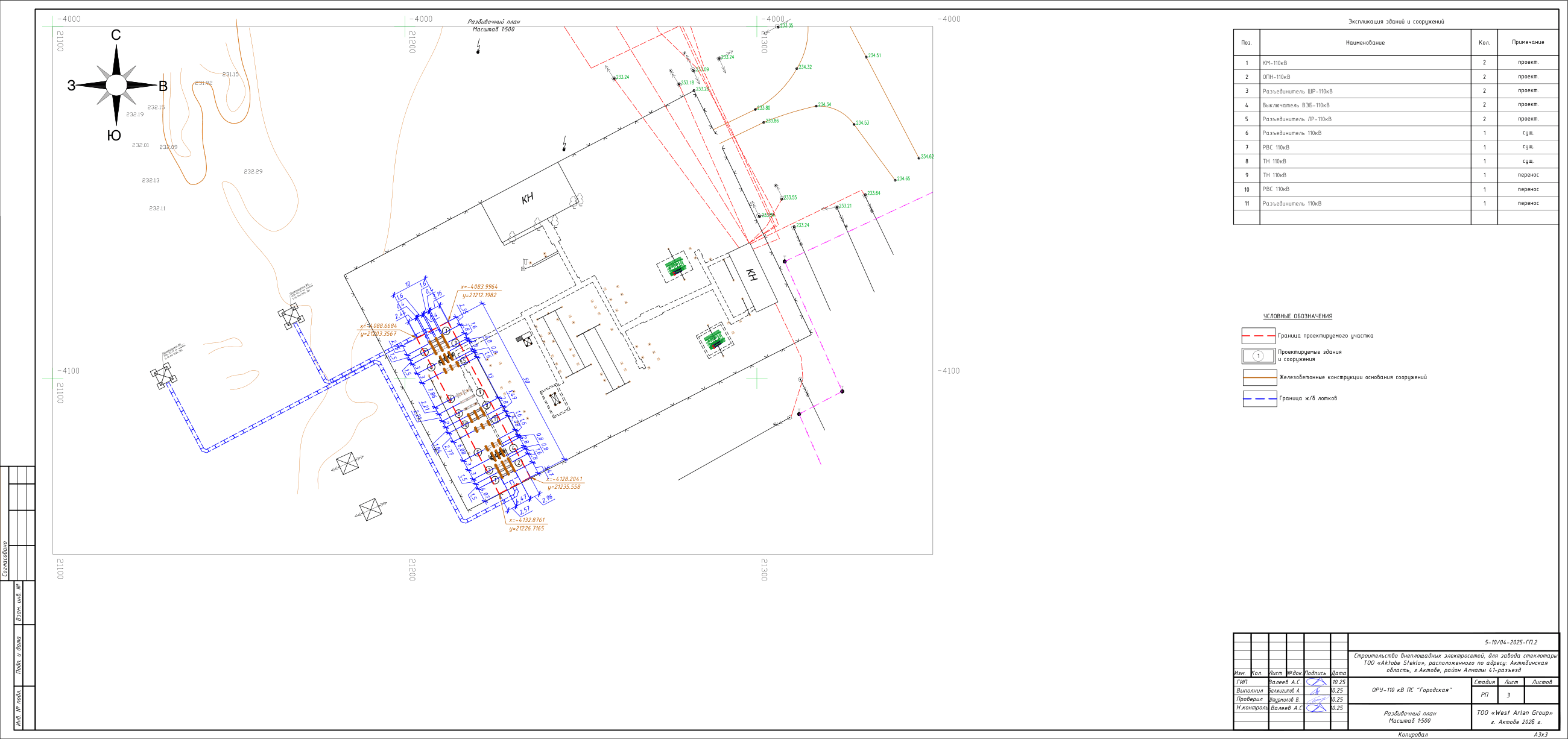
Task: Click the name "Балжигитов А."
Action: (x=1285, y=691)
